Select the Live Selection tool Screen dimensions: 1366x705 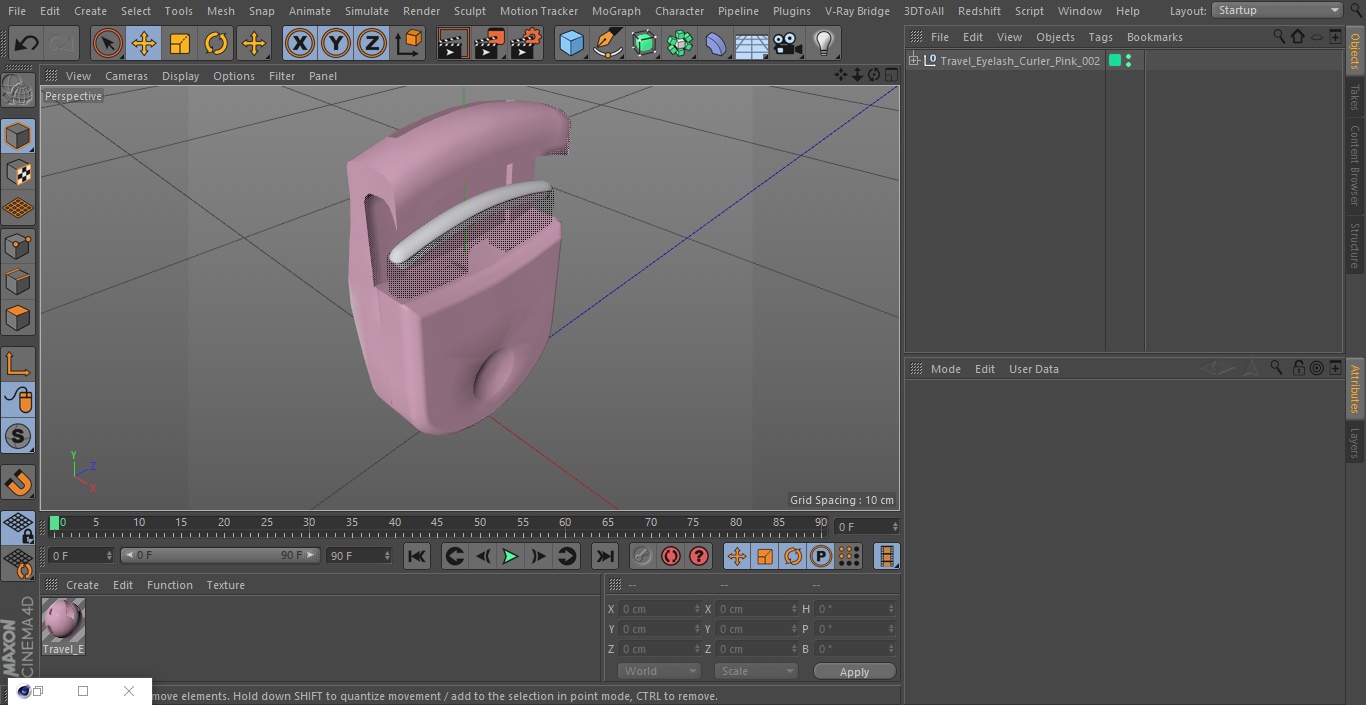click(107, 43)
